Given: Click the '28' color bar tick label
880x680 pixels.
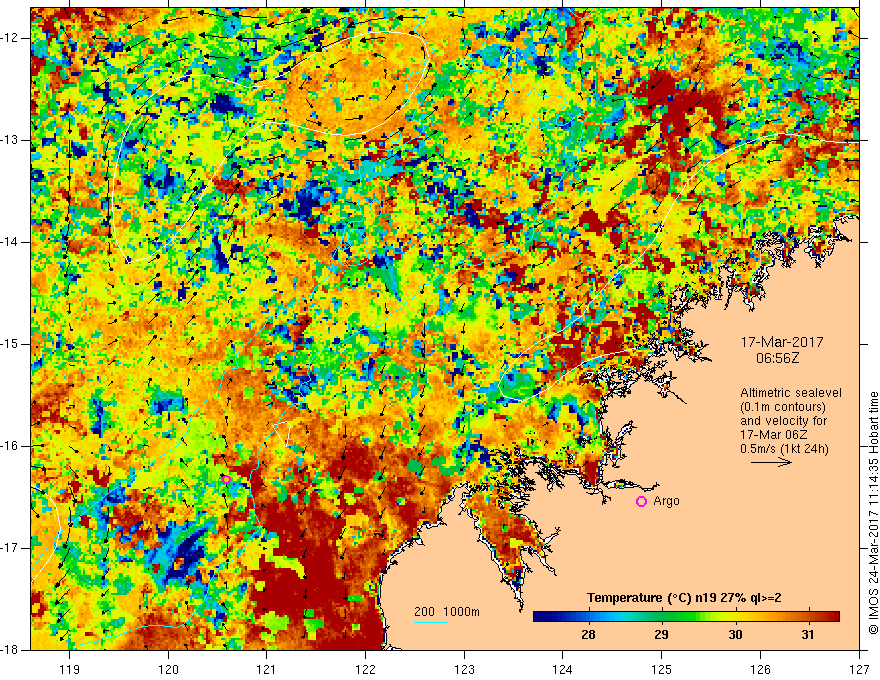Looking at the screenshot, I should coord(588,635).
